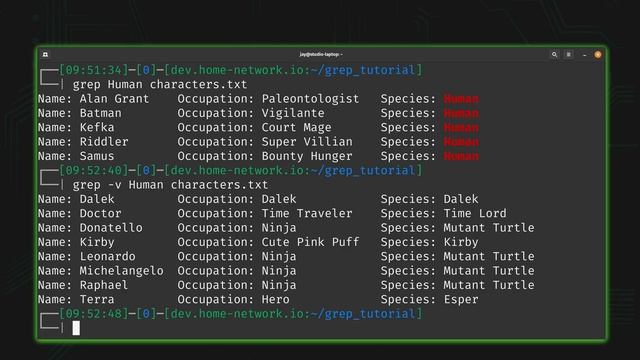Click the red 'Human' on Riddler row

pos(461,142)
